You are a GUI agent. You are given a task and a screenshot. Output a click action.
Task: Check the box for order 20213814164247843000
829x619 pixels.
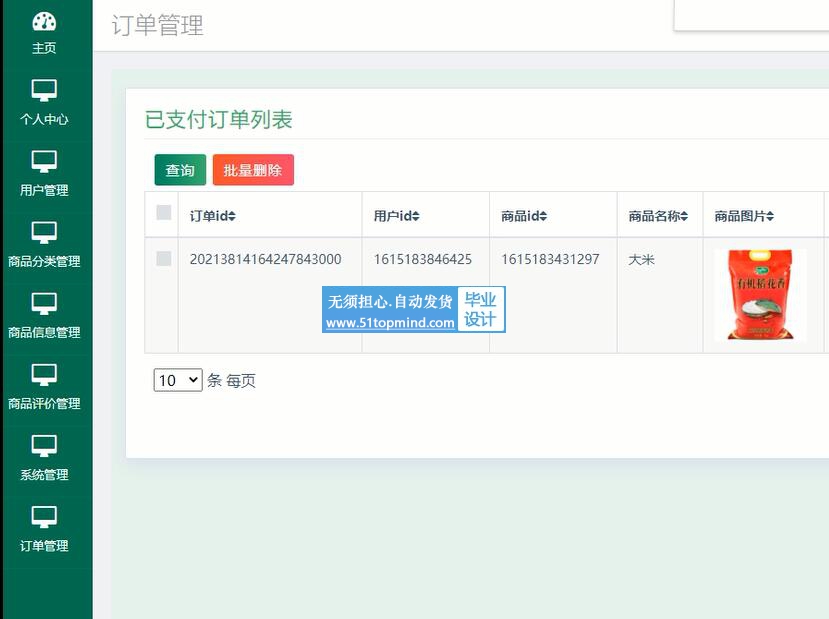[x=164, y=259]
